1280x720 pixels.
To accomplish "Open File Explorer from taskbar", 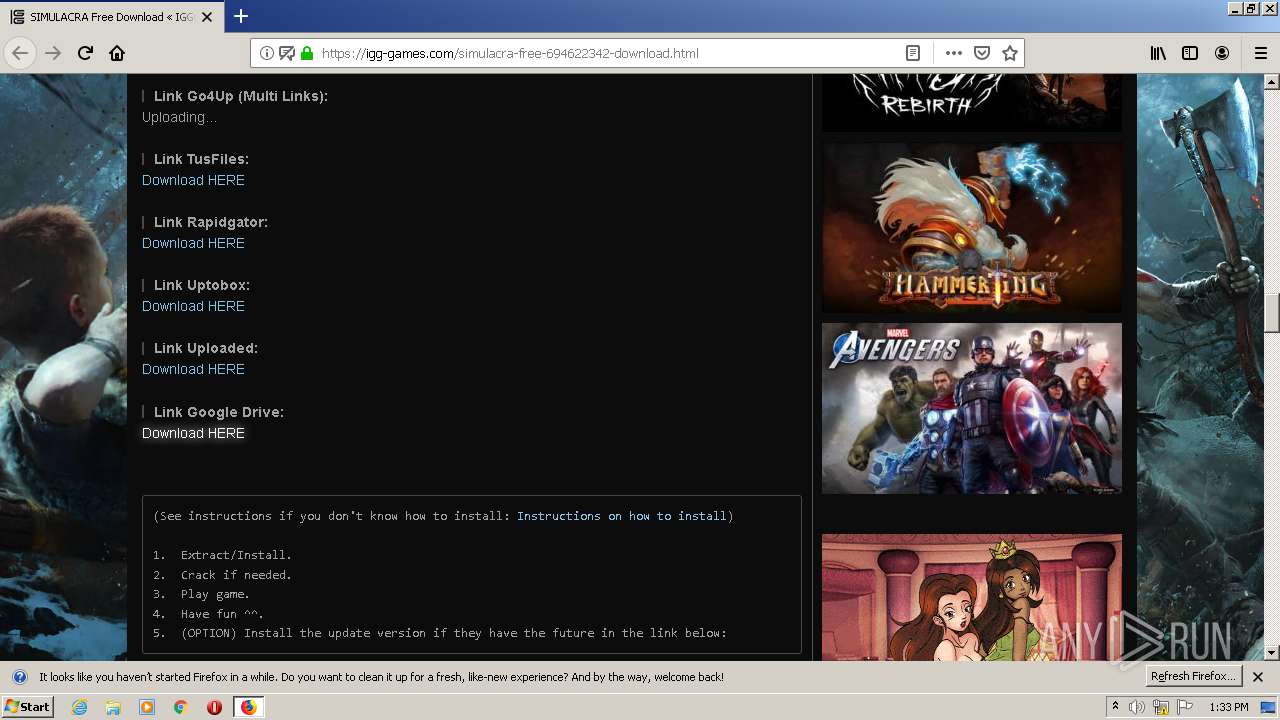I will (113, 707).
